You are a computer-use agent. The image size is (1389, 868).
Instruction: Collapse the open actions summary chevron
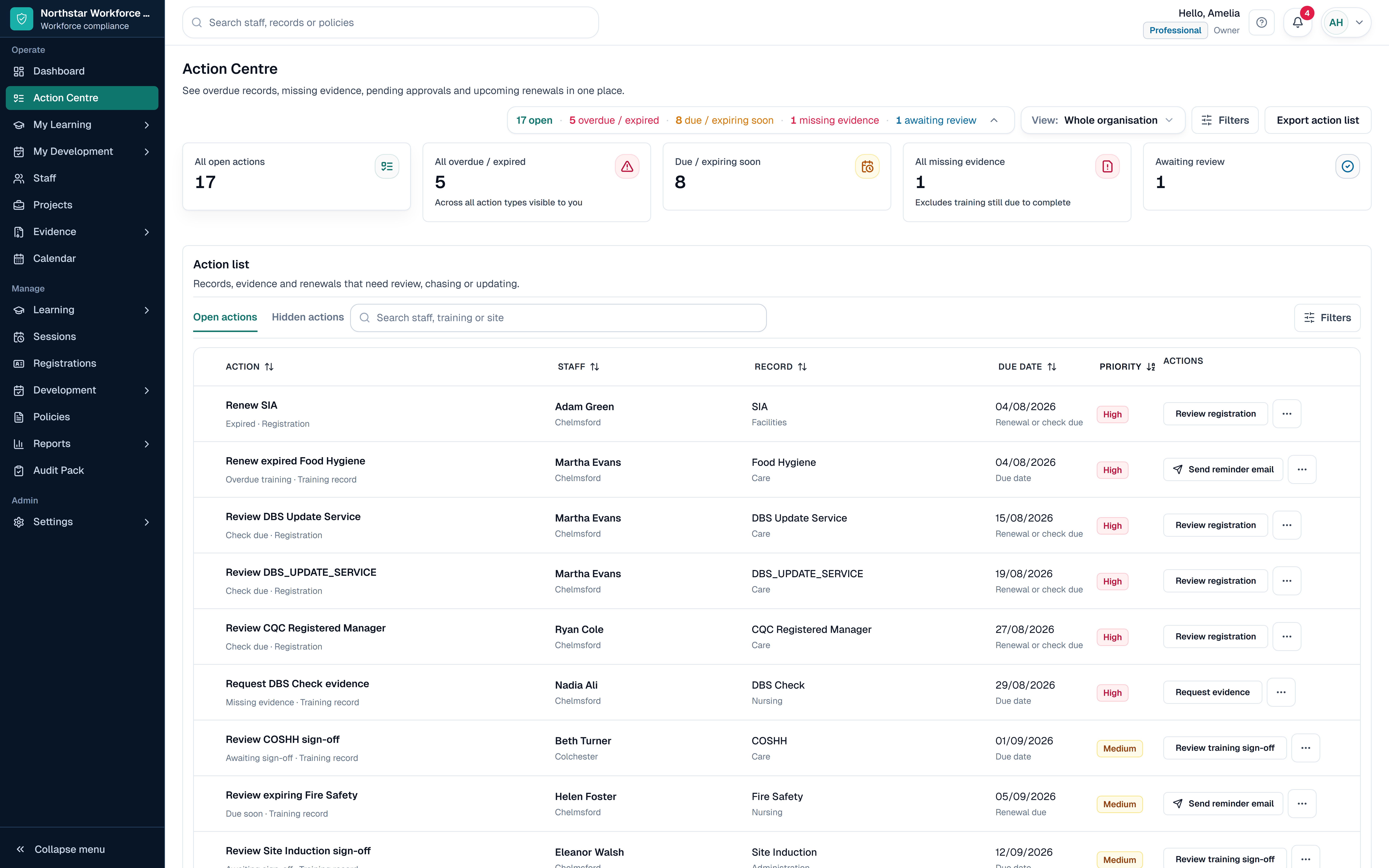tap(994, 121)
